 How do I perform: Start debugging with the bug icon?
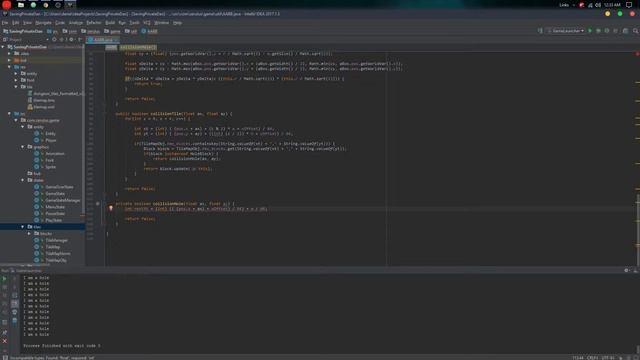598,31
